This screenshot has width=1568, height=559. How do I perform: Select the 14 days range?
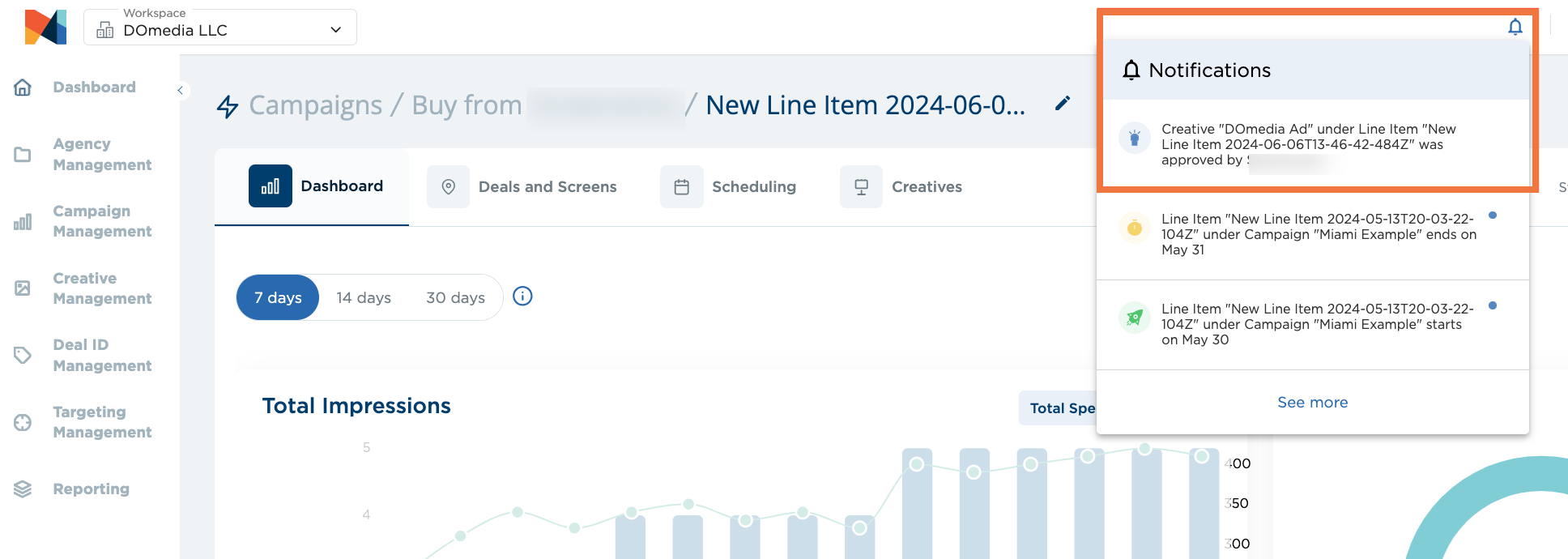(364, 297)
